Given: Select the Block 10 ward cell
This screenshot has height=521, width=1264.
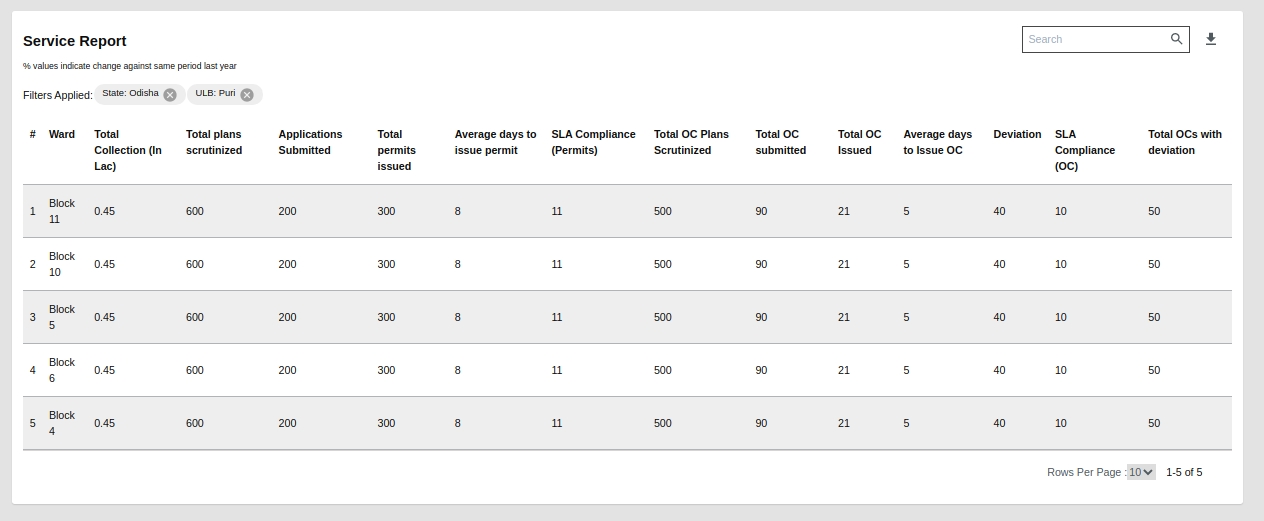Looking at the screenshot, I should click(x=62, y=264).
